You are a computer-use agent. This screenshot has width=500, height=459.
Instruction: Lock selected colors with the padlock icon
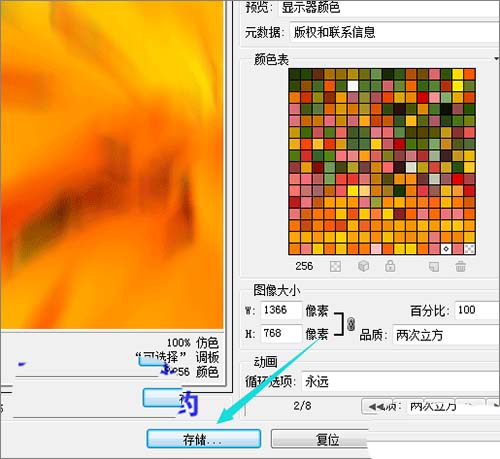(390, 266)
